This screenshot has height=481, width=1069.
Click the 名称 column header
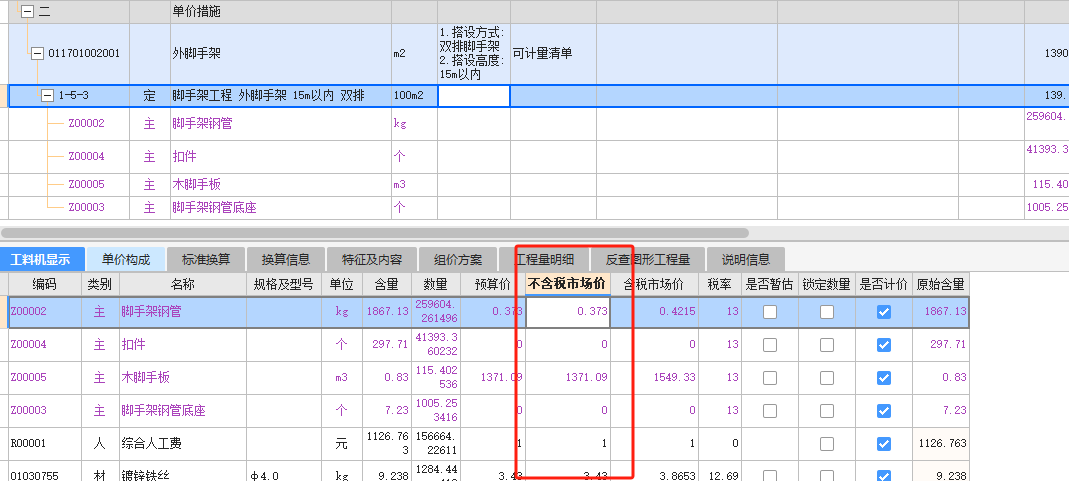(x=183, y=284)
